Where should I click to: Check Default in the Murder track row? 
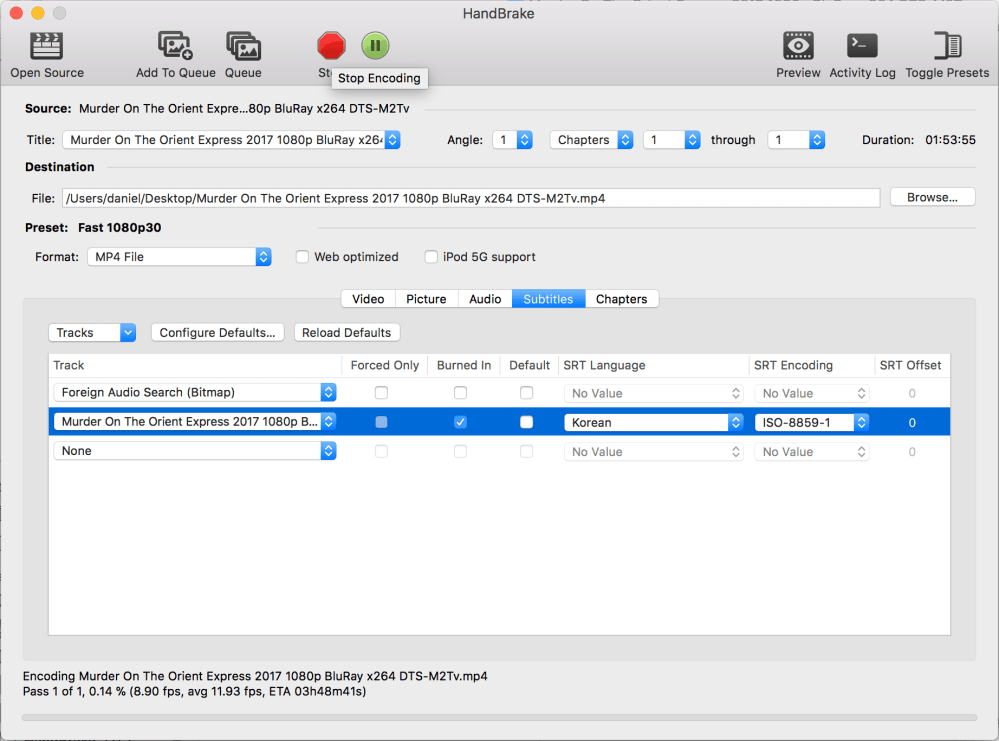click(526, 422)
